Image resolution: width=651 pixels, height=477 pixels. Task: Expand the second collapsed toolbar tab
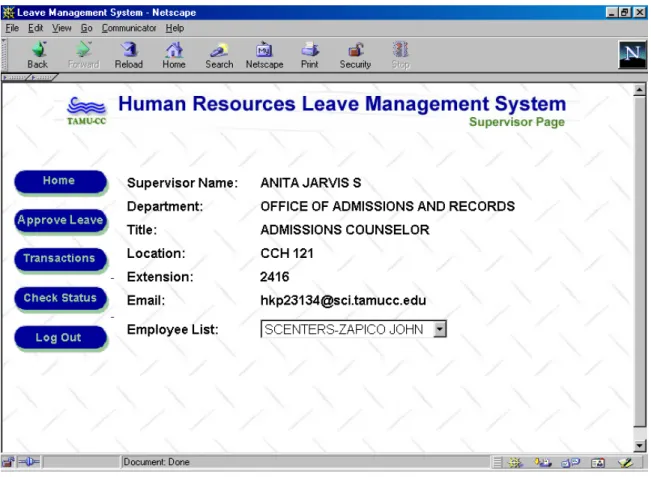click(42, 77)
